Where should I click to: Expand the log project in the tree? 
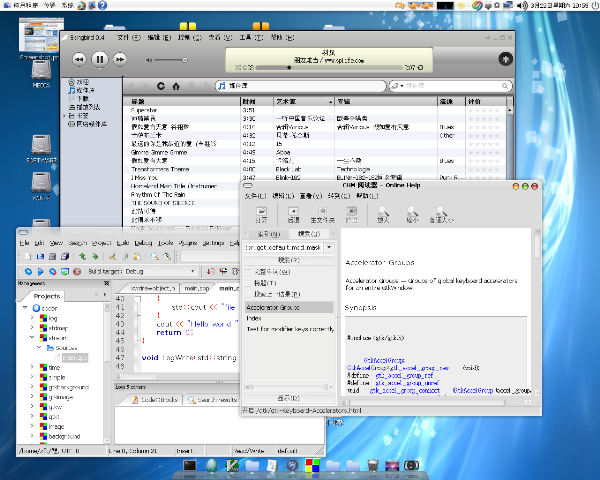click(x=32, y=318)
